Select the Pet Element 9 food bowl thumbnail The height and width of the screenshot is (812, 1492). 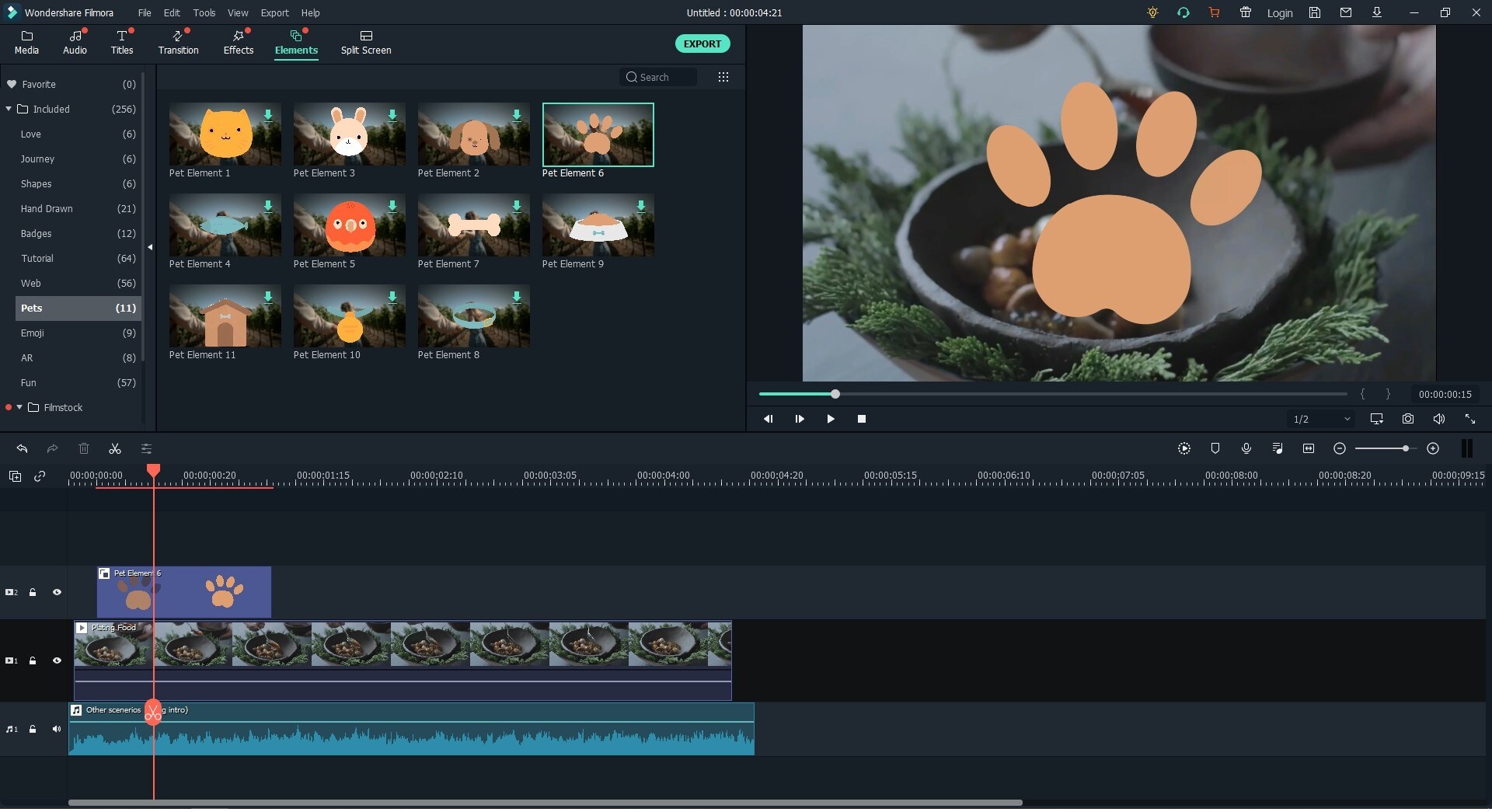598,226
